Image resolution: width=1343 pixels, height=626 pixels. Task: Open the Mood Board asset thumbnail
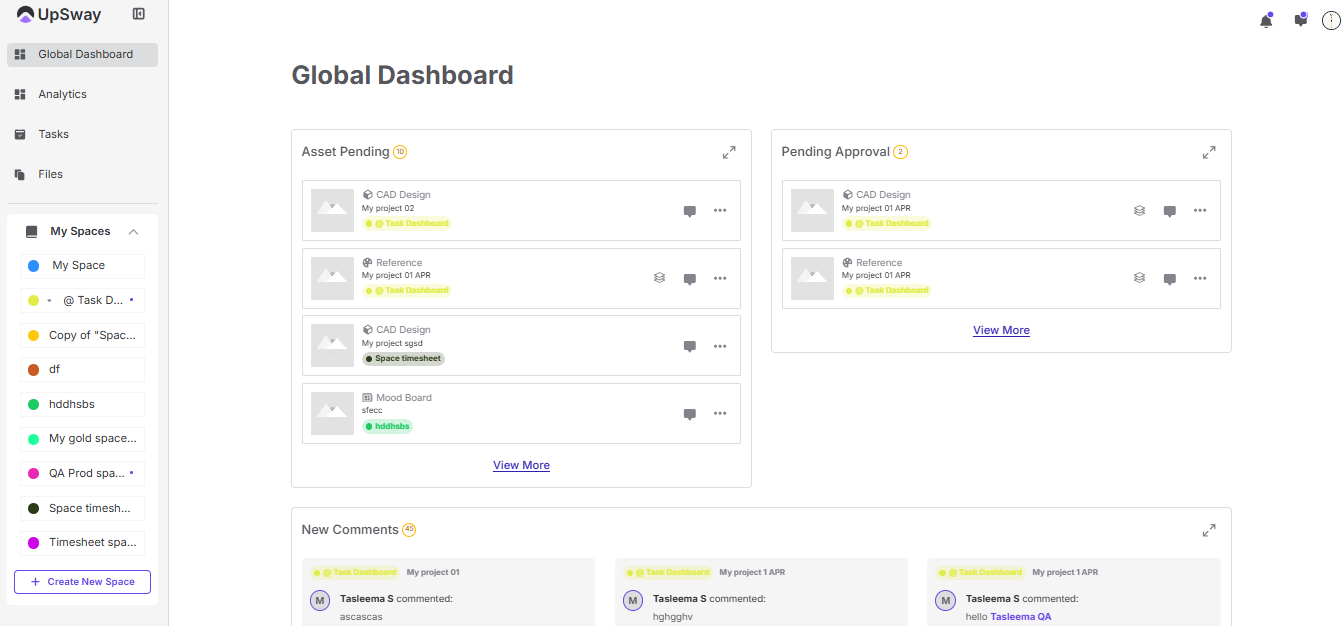tap(332, 413)
